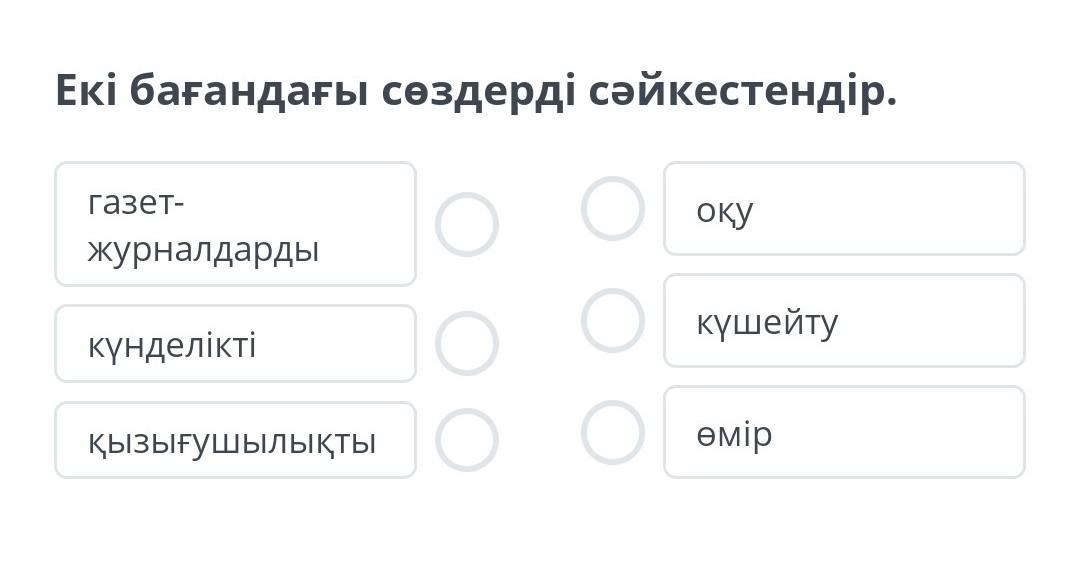Select the күшейту answer card
Image resolution: width=1067 pixels, height=578 pixels.
click(843, 321)
